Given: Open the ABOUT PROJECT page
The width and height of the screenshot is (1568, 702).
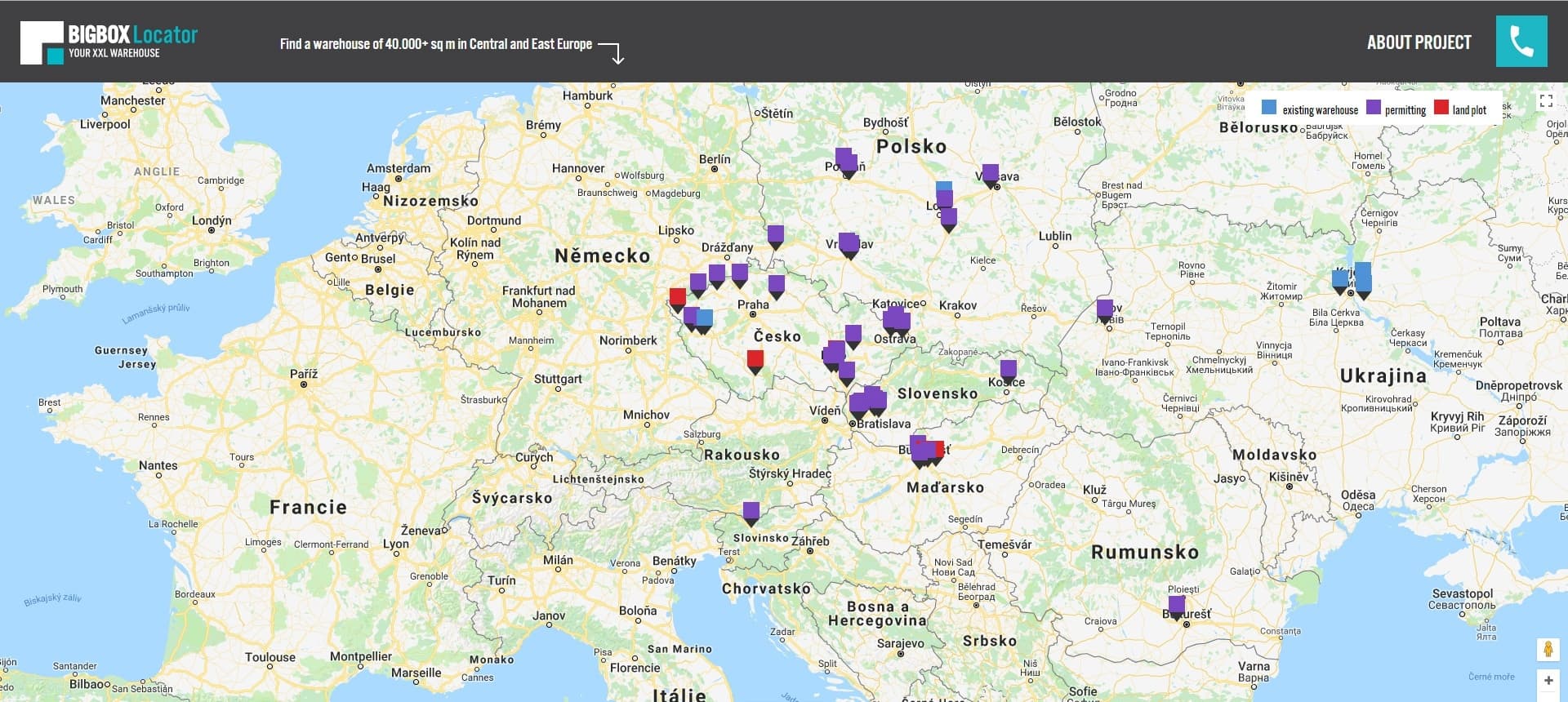Looking at the screenshot, I should pos(1419,42).
